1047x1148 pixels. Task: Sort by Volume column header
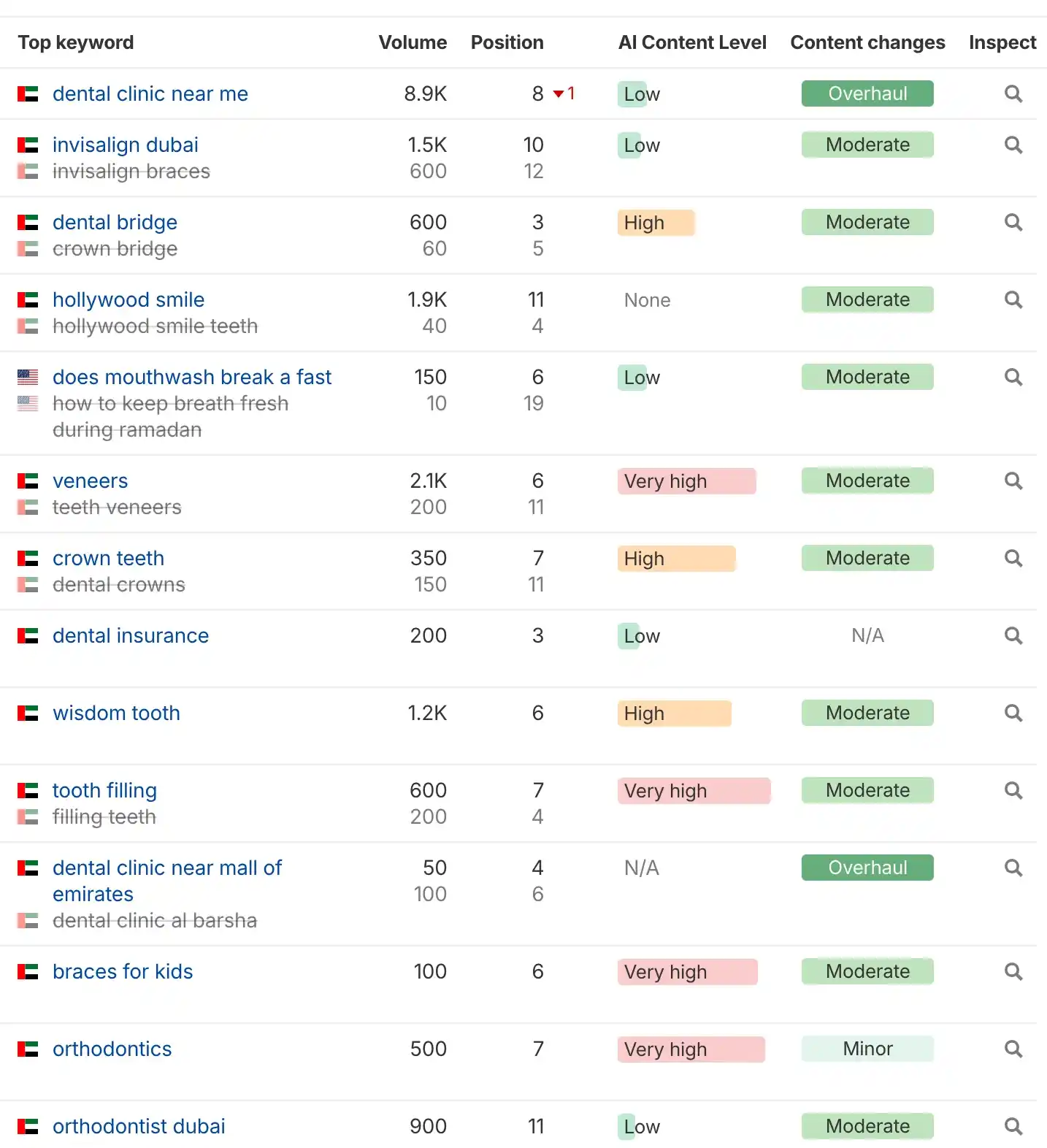click(x=412, y=42)
